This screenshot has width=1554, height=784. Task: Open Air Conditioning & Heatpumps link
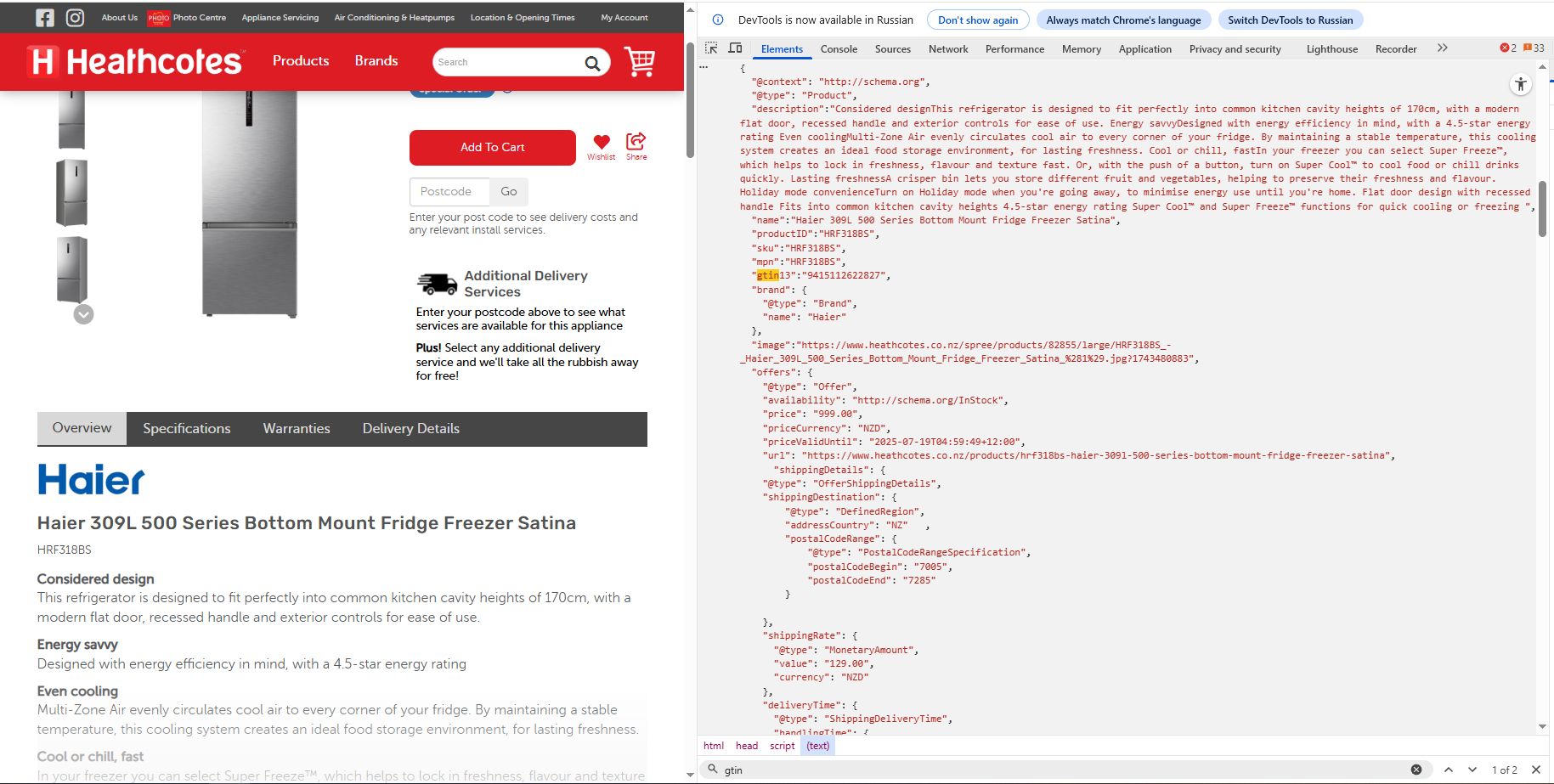pos(394,18)
